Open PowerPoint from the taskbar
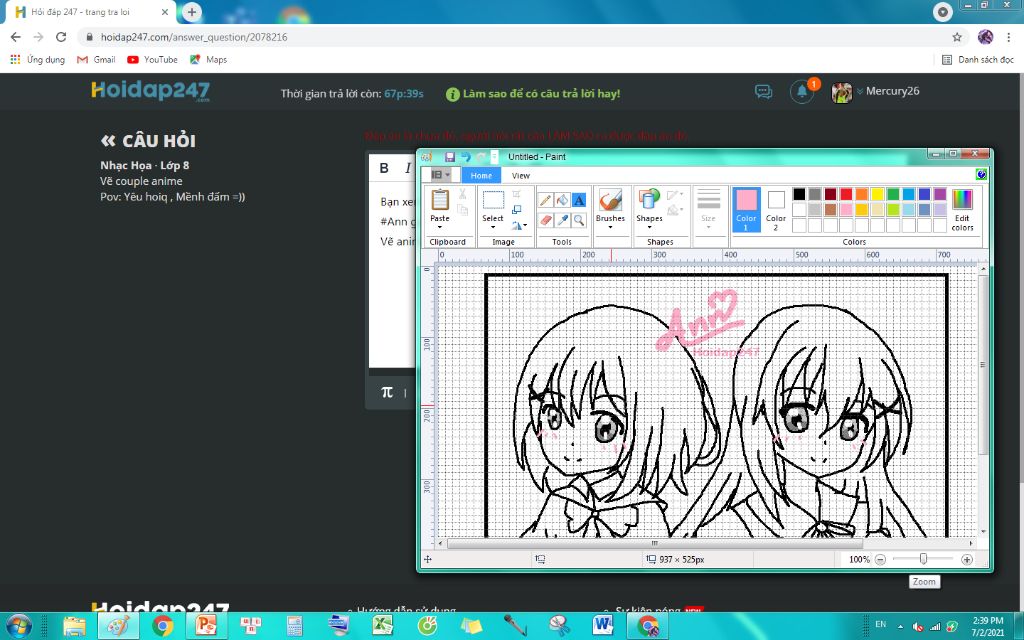Viewport: 1024px width, 640px height. (x=206, y=626)
